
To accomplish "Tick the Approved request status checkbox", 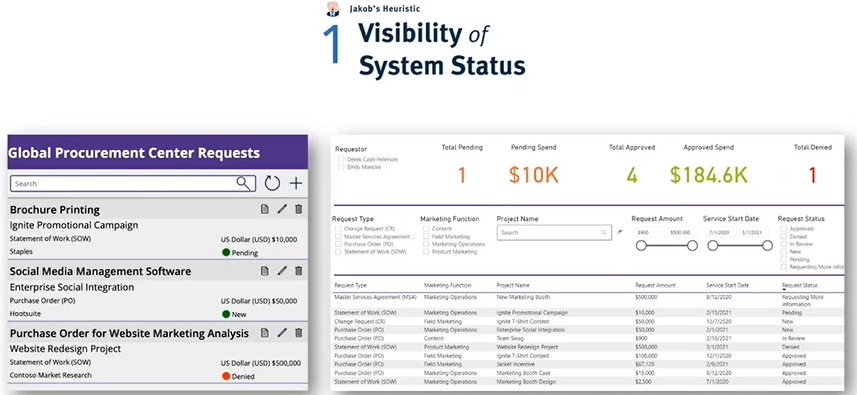I will pos(784,229).
